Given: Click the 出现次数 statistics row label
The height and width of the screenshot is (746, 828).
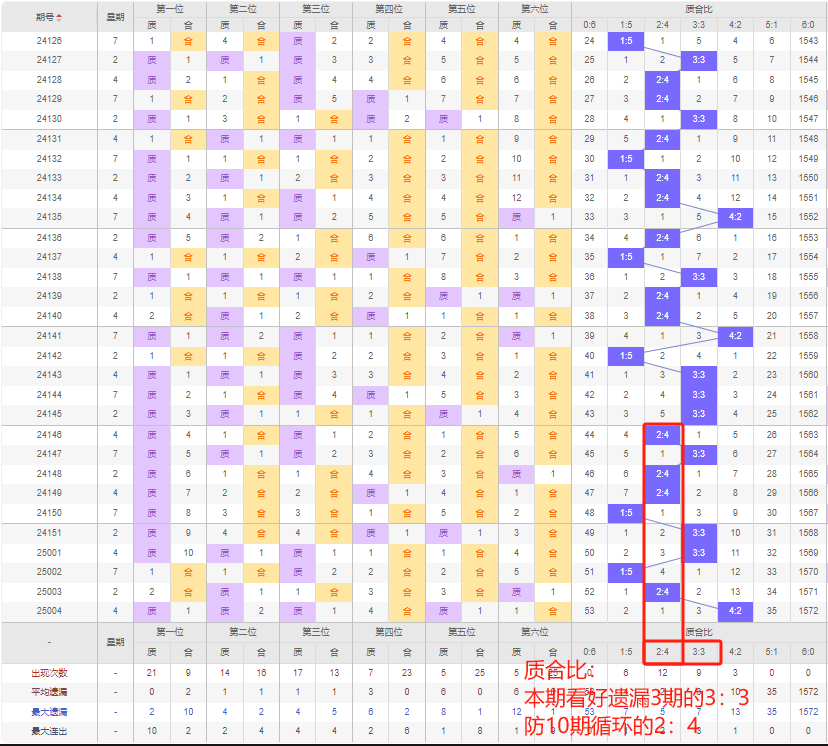Looking at the screenshot, I should (49, 672).
